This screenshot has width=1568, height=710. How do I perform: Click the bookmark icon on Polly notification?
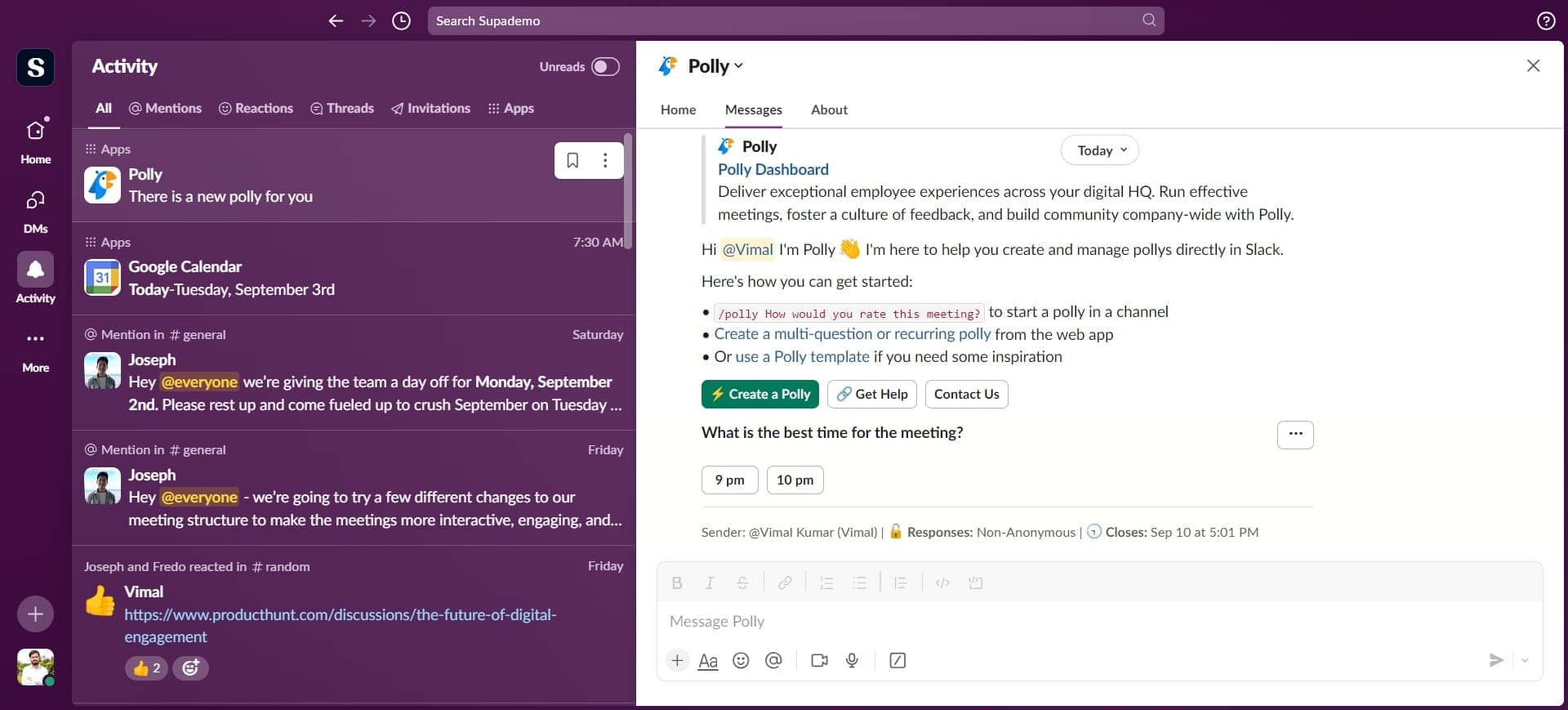572,160
